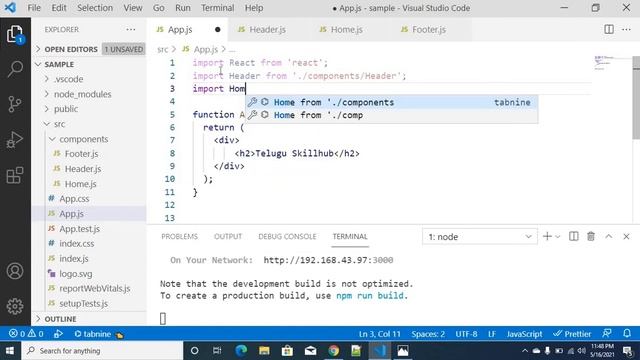This screenshot has width=640, height=360.
Task: Open logo.svg in the explorer tree
Action: coord(89,273)
